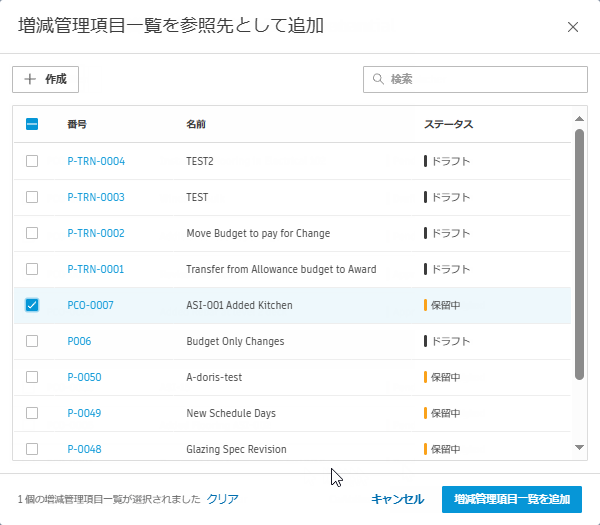Open the P-TRN-0004 link
600x525 pixels.
click(x=96, y=161)
